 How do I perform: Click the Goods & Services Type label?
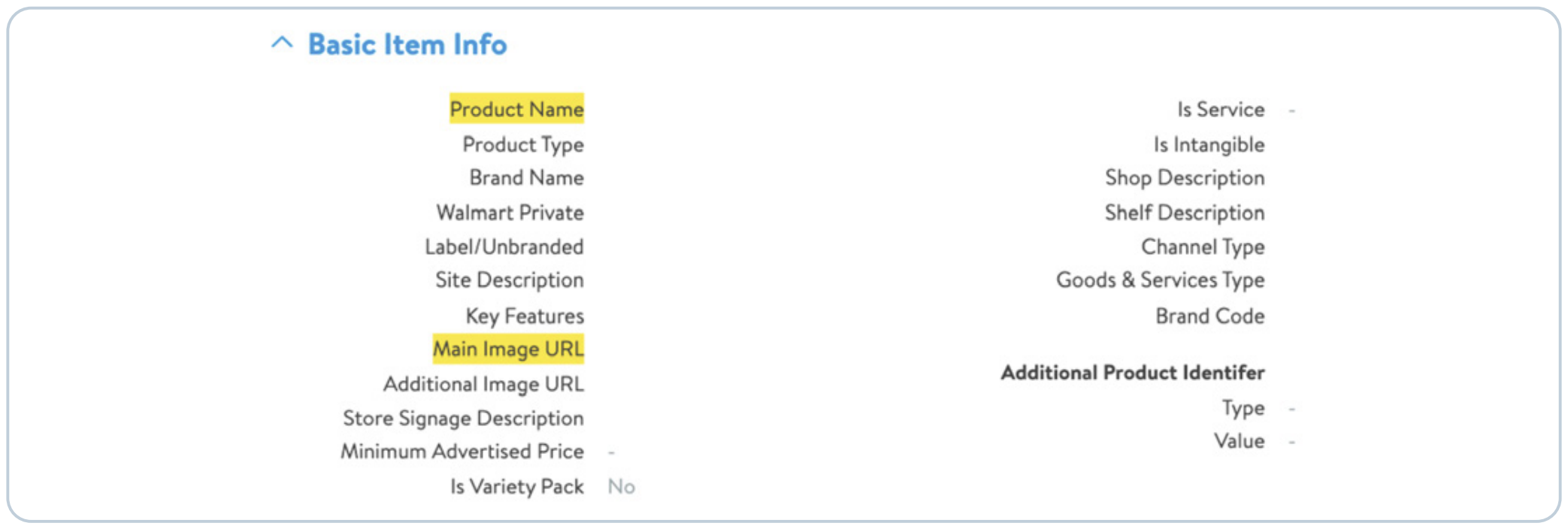pos(1160,280)
